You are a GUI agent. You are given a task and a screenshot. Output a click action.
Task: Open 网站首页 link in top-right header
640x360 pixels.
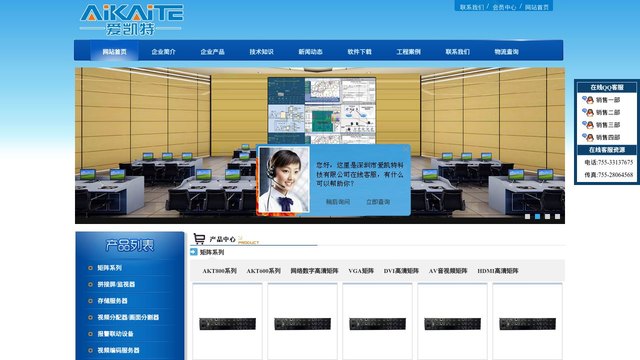click(x=536, y=7)
